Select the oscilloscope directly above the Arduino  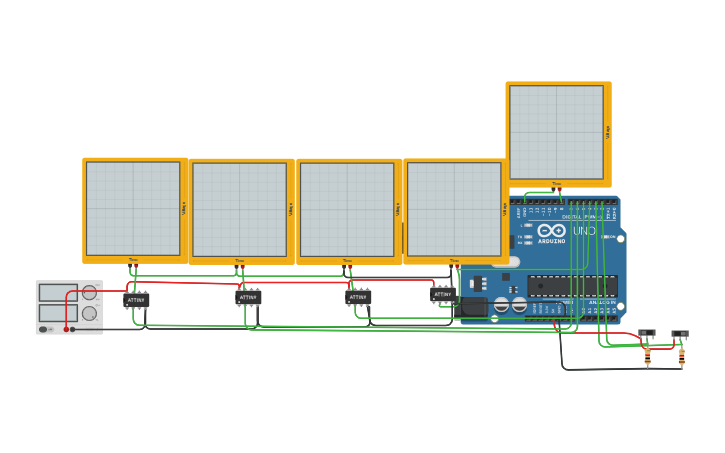[x=557, y=132]
